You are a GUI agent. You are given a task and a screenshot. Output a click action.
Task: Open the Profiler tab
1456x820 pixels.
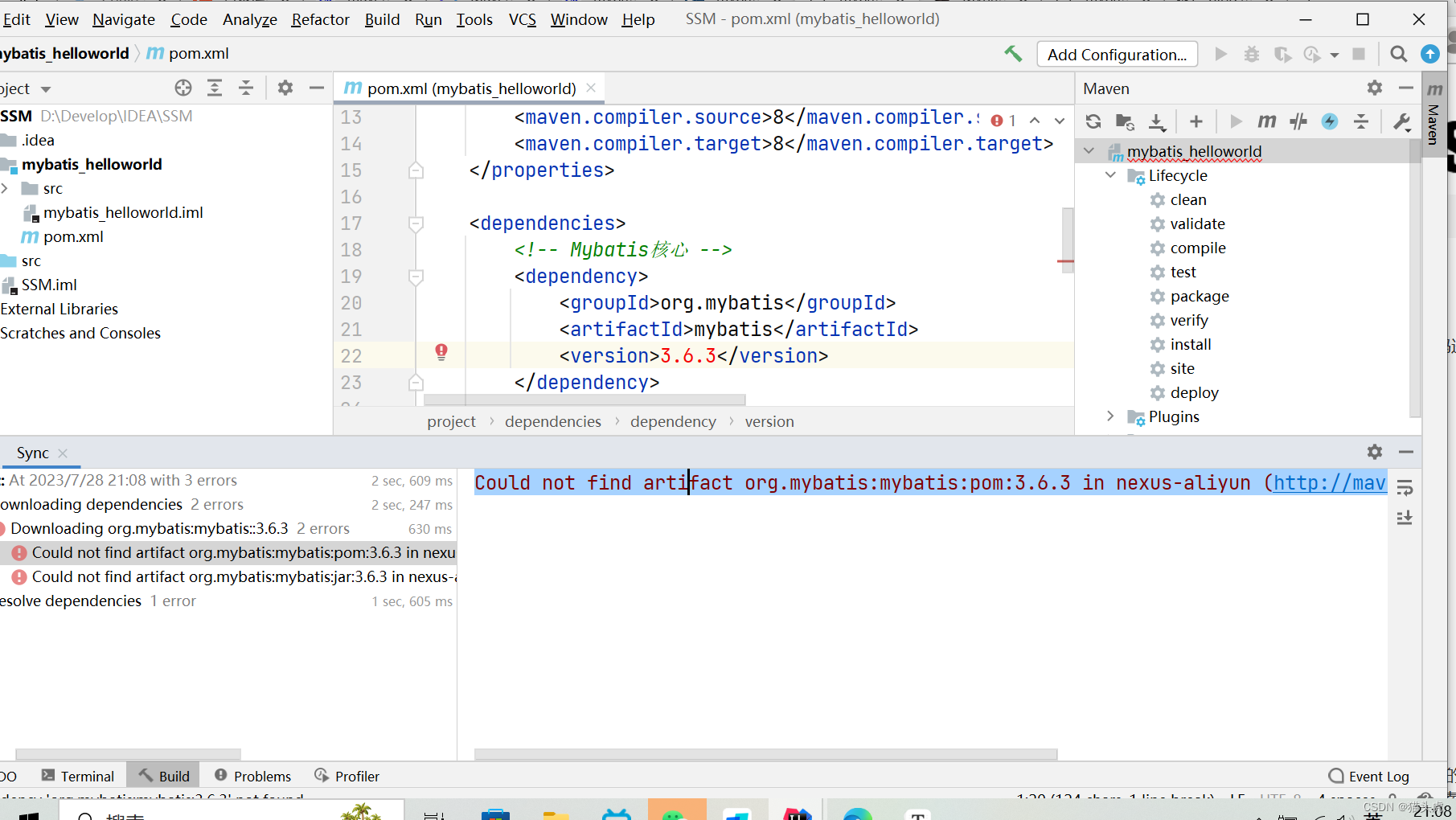(x=347, y=776)
